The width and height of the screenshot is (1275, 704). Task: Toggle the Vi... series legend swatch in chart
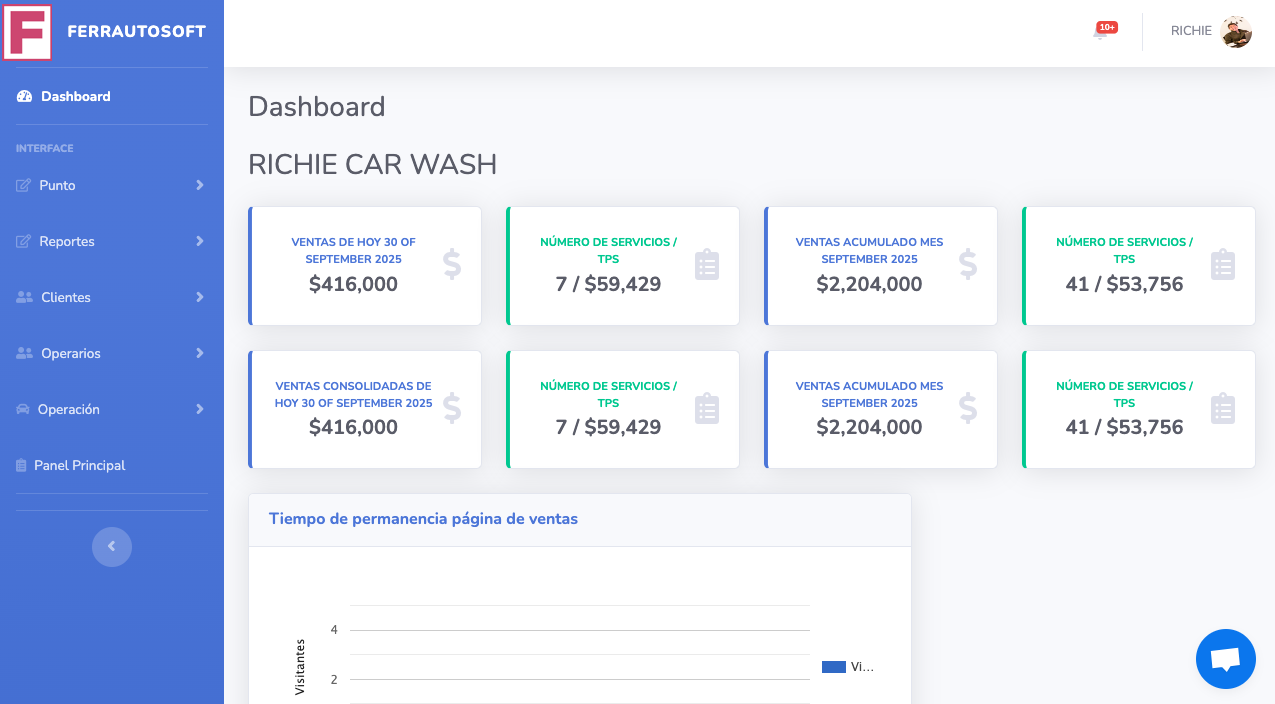point(833,667)
